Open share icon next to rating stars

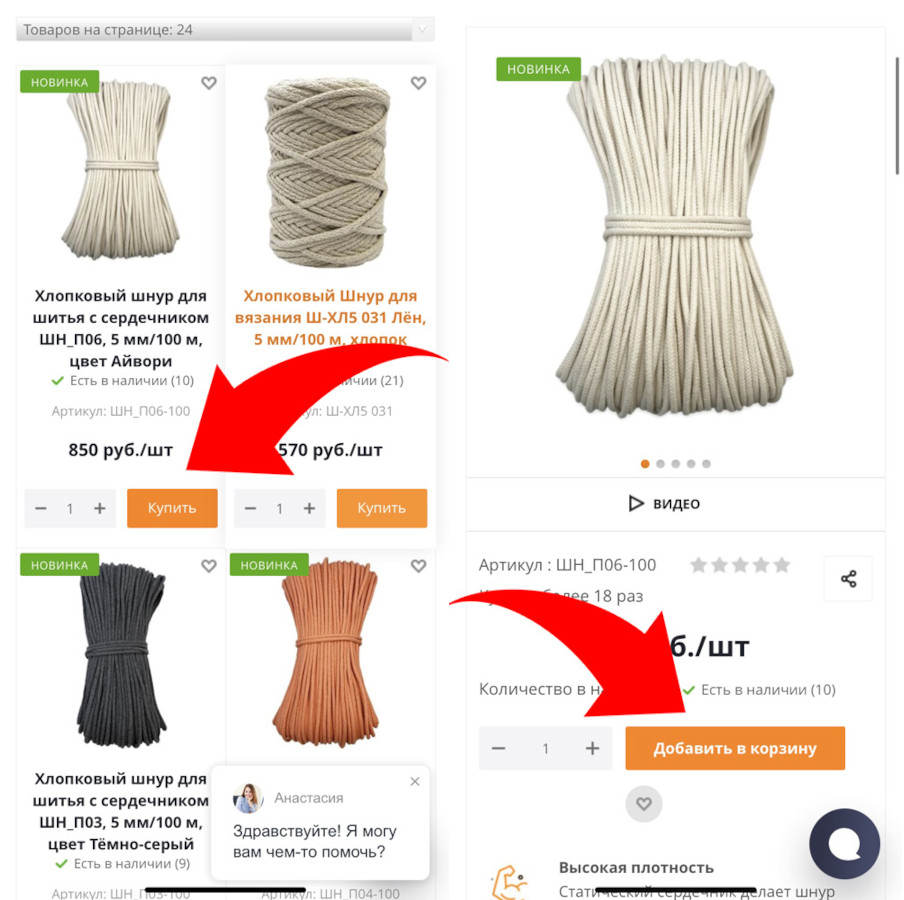click(848, 579)
